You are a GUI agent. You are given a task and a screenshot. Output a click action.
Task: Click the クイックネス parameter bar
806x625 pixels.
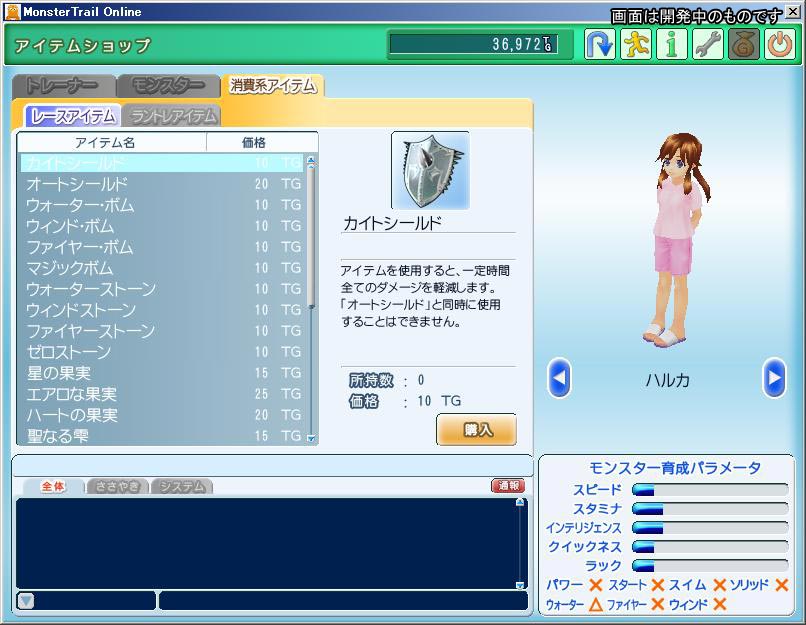[x=710, y=546]
